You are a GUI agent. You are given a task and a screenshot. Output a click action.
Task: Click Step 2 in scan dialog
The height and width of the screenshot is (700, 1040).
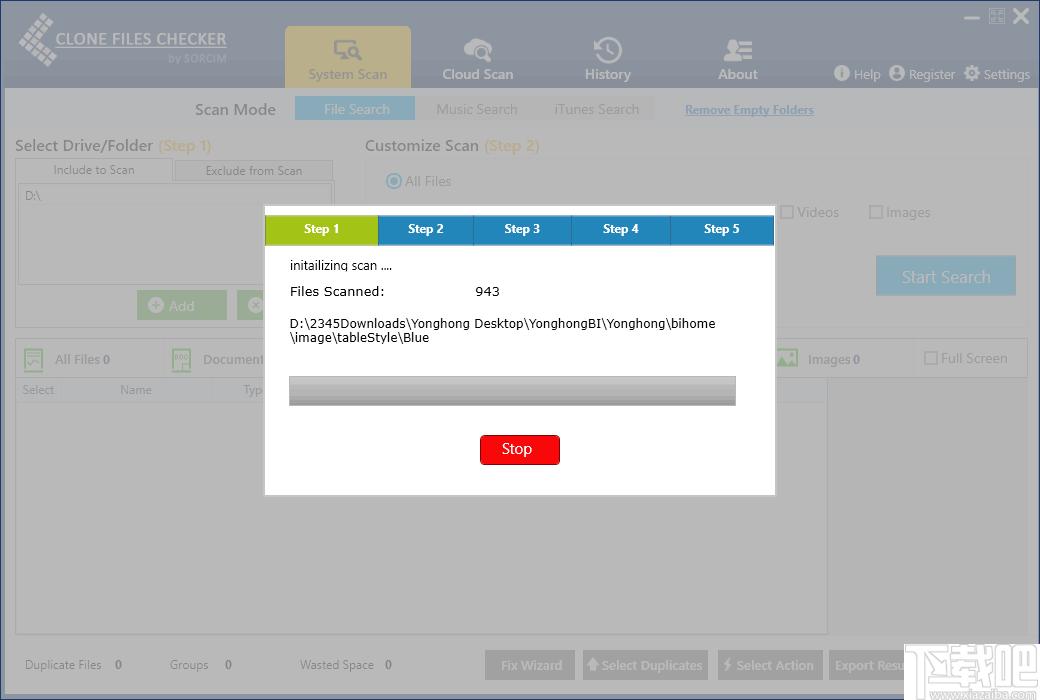click(426, 230)
